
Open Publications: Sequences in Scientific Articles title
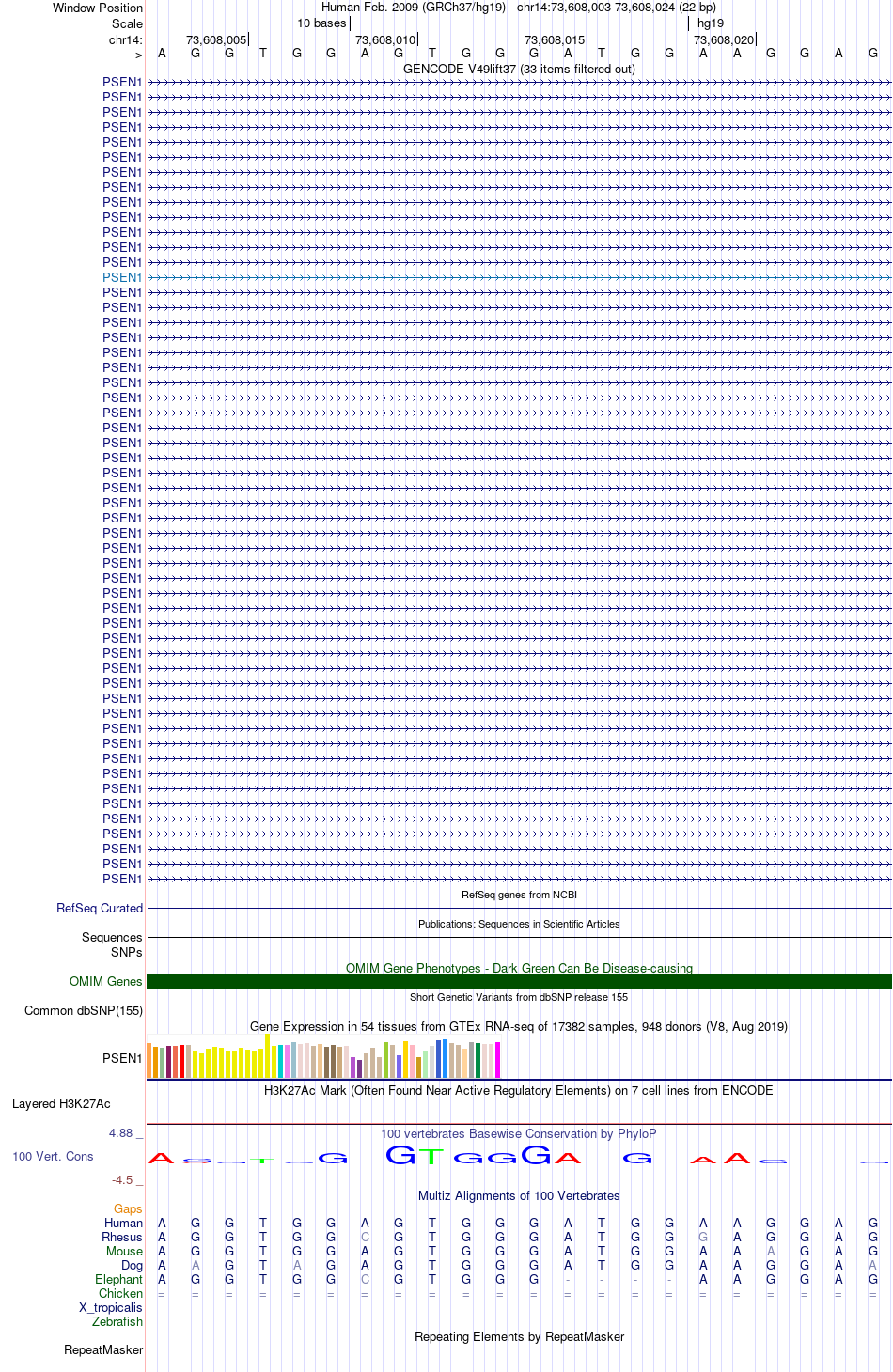[x=519, y=924]
